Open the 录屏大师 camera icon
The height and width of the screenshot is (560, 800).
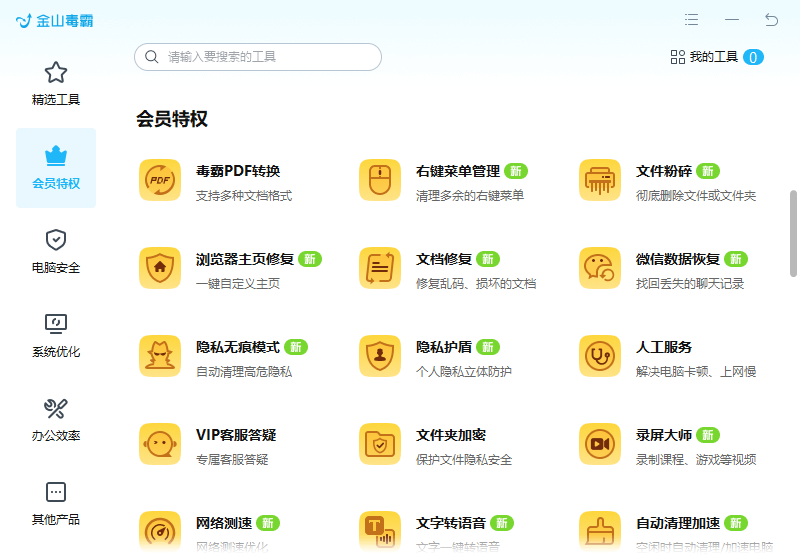(x=600, y=444)
